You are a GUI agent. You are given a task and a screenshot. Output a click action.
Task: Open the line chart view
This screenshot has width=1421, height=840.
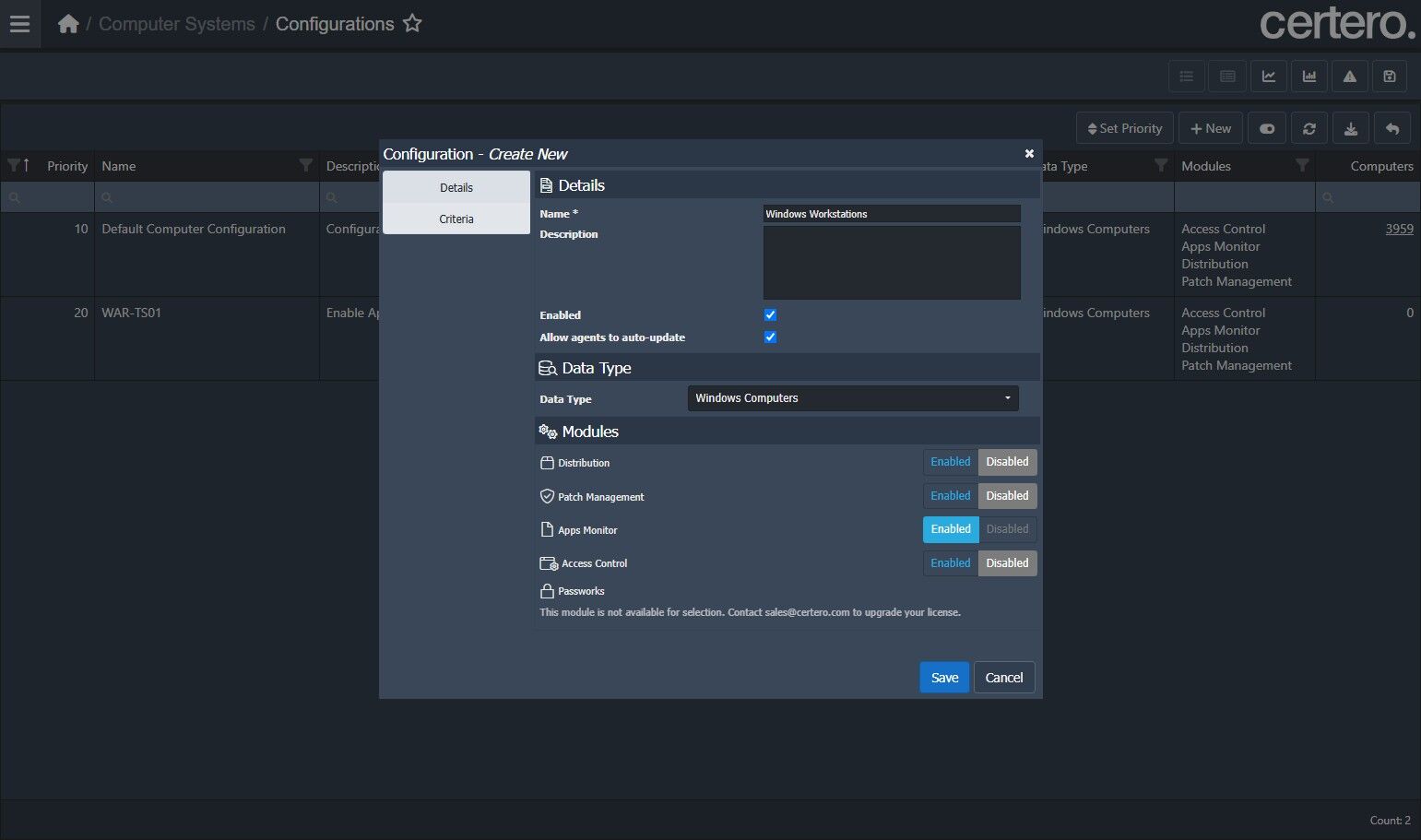(x=1269, y=77)
